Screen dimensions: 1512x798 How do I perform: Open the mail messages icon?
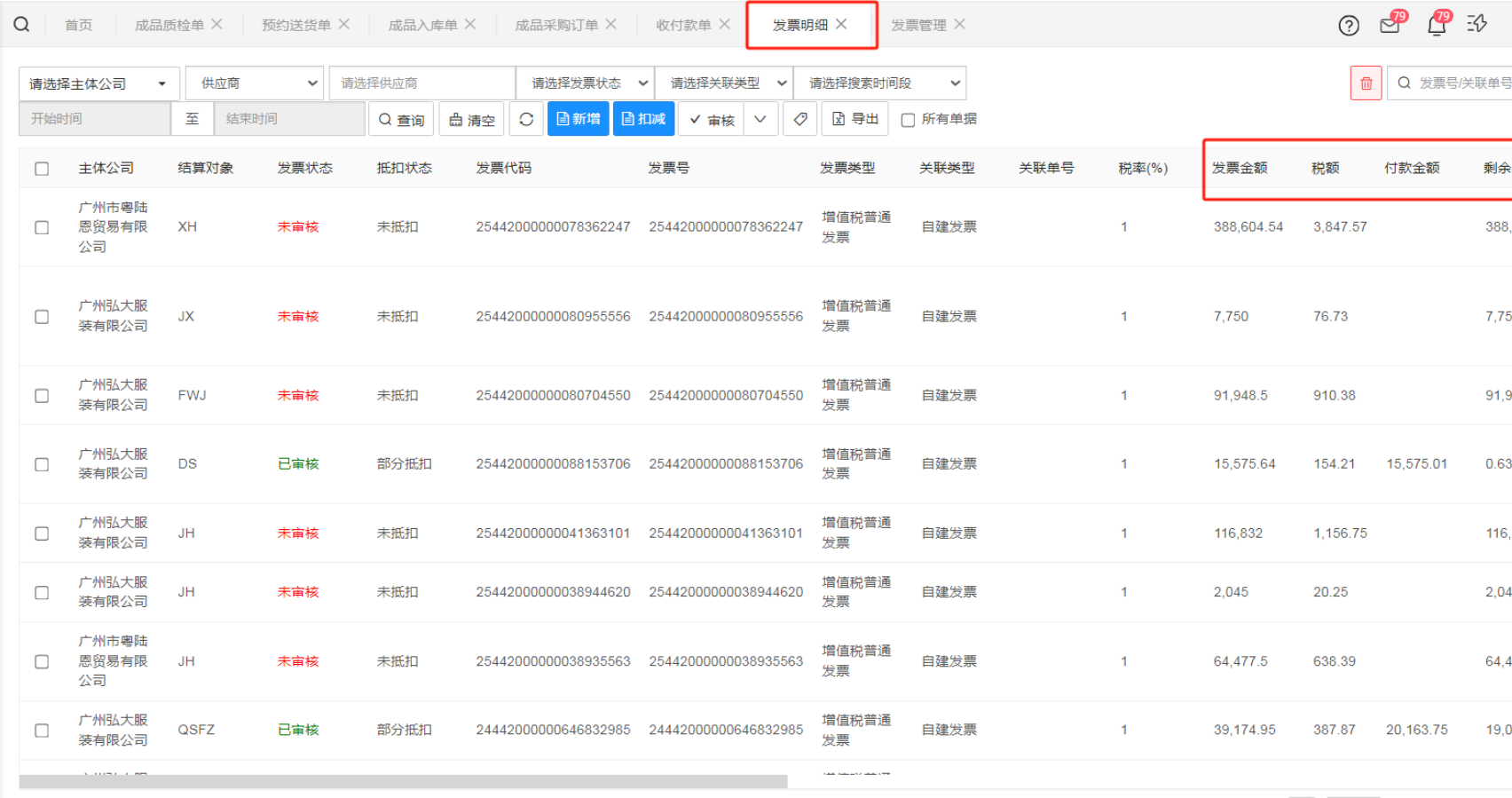(1390, 26)
